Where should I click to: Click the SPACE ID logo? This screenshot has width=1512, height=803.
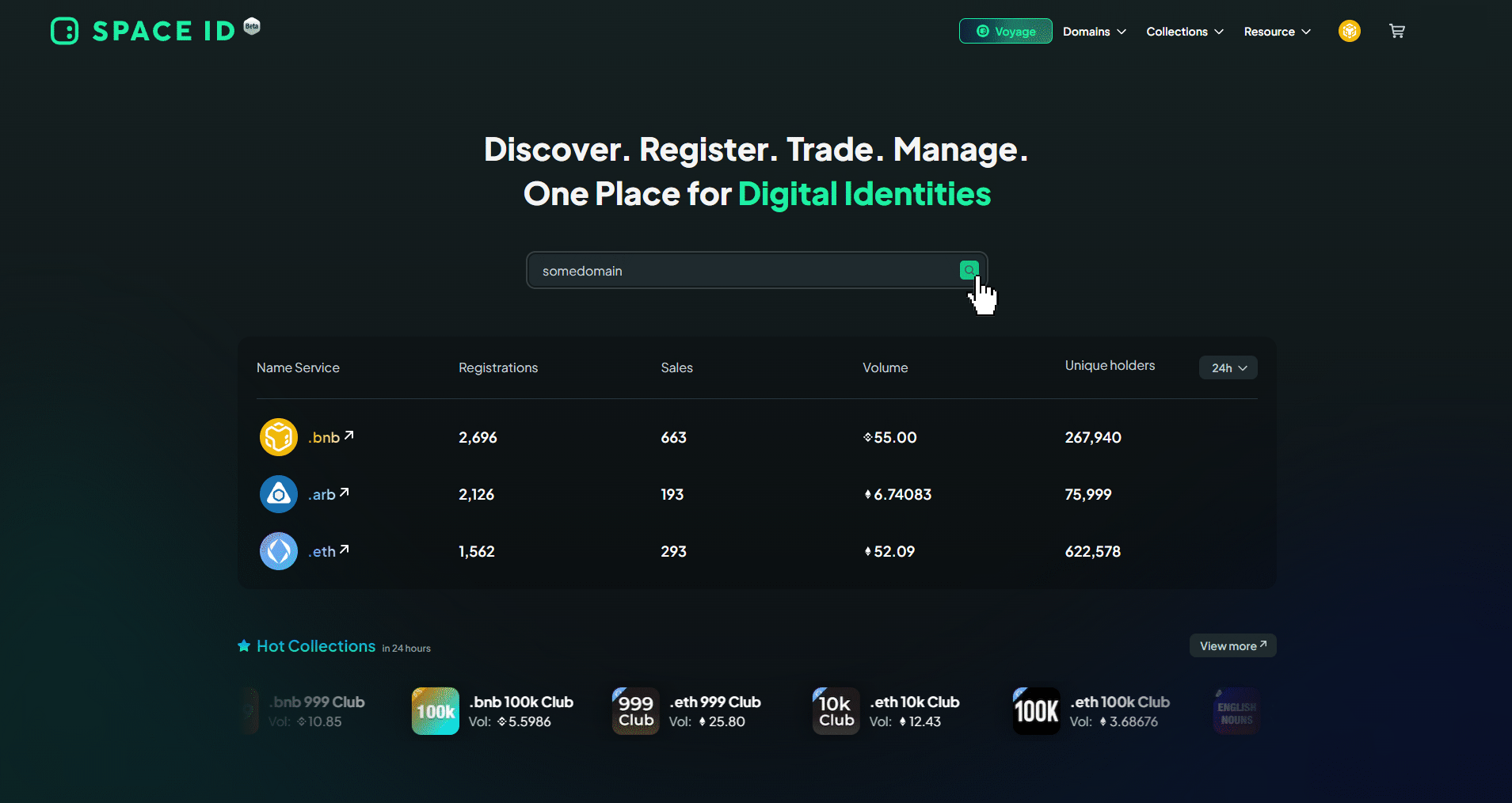144,31
